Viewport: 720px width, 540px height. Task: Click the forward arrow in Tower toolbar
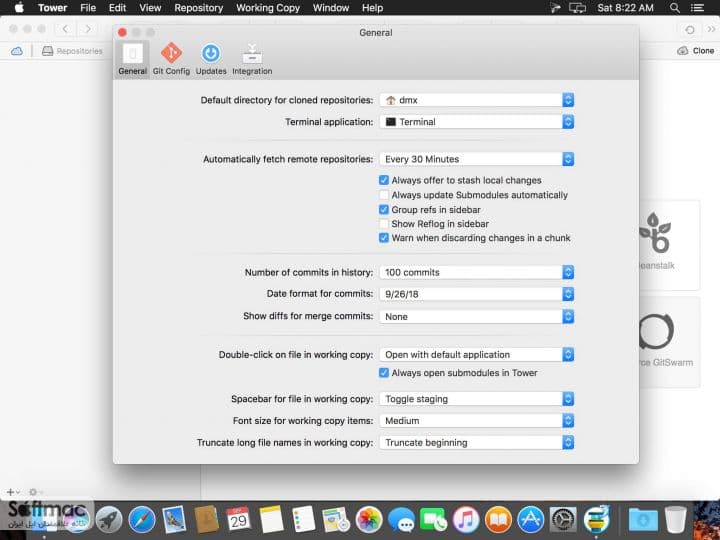pos(87,29)
